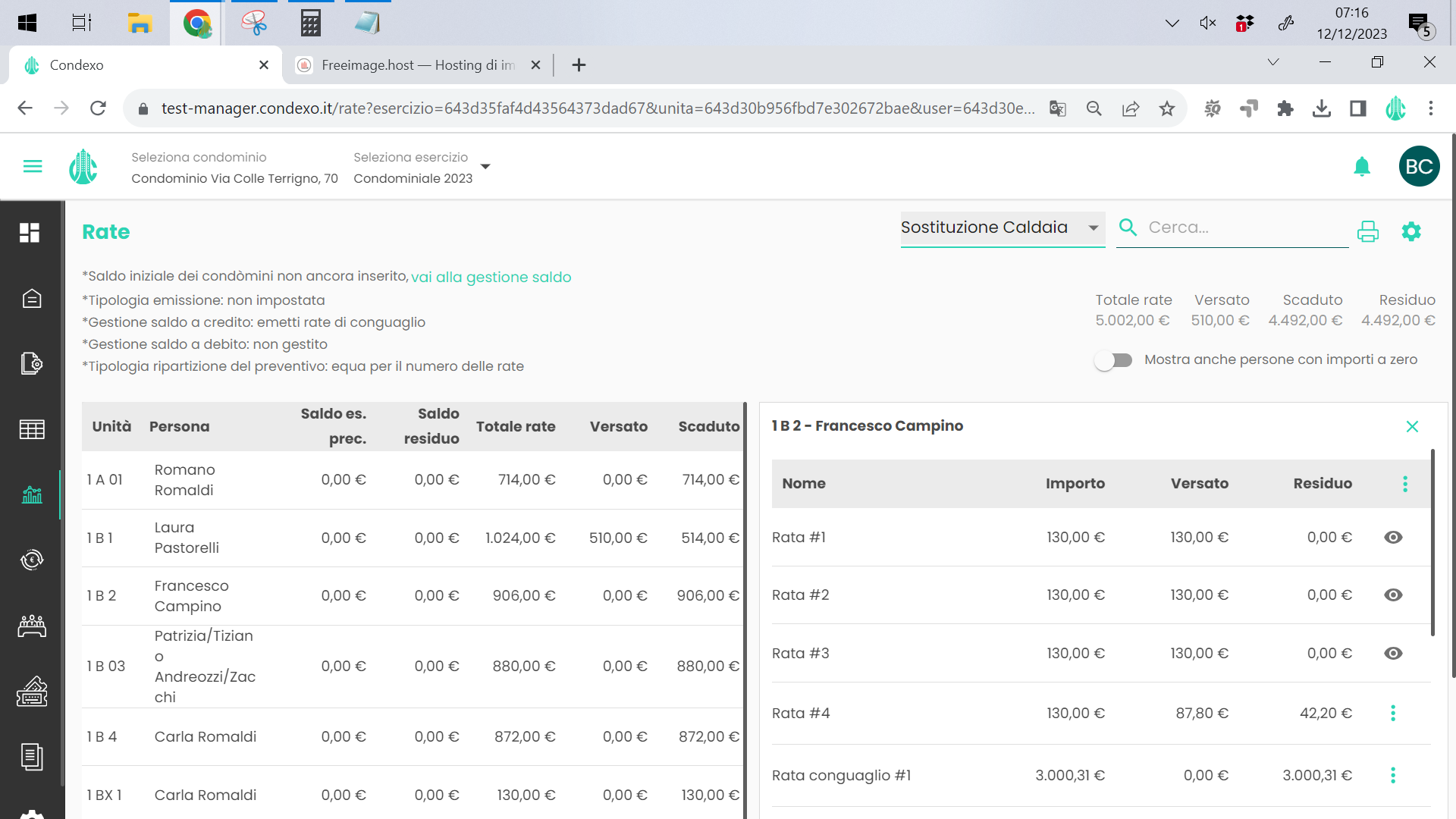Toggle "Mostra anche persone con importi a zero"
This screenshot has height=819, width=1456.
[x=1113, y=360]
